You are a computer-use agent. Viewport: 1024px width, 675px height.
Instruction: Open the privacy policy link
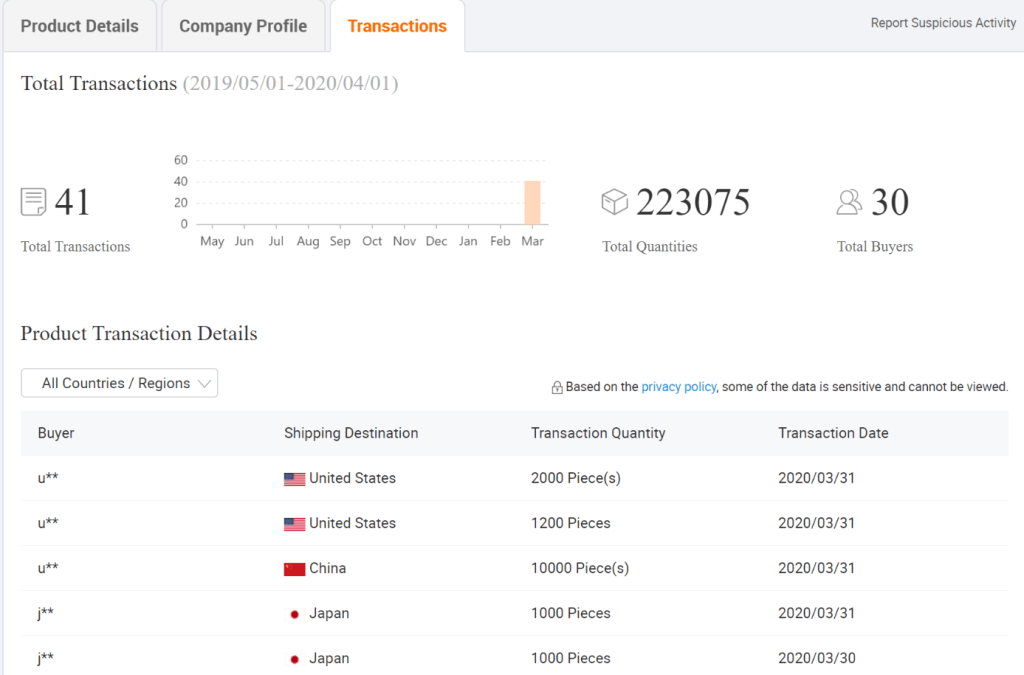point(678,387)
